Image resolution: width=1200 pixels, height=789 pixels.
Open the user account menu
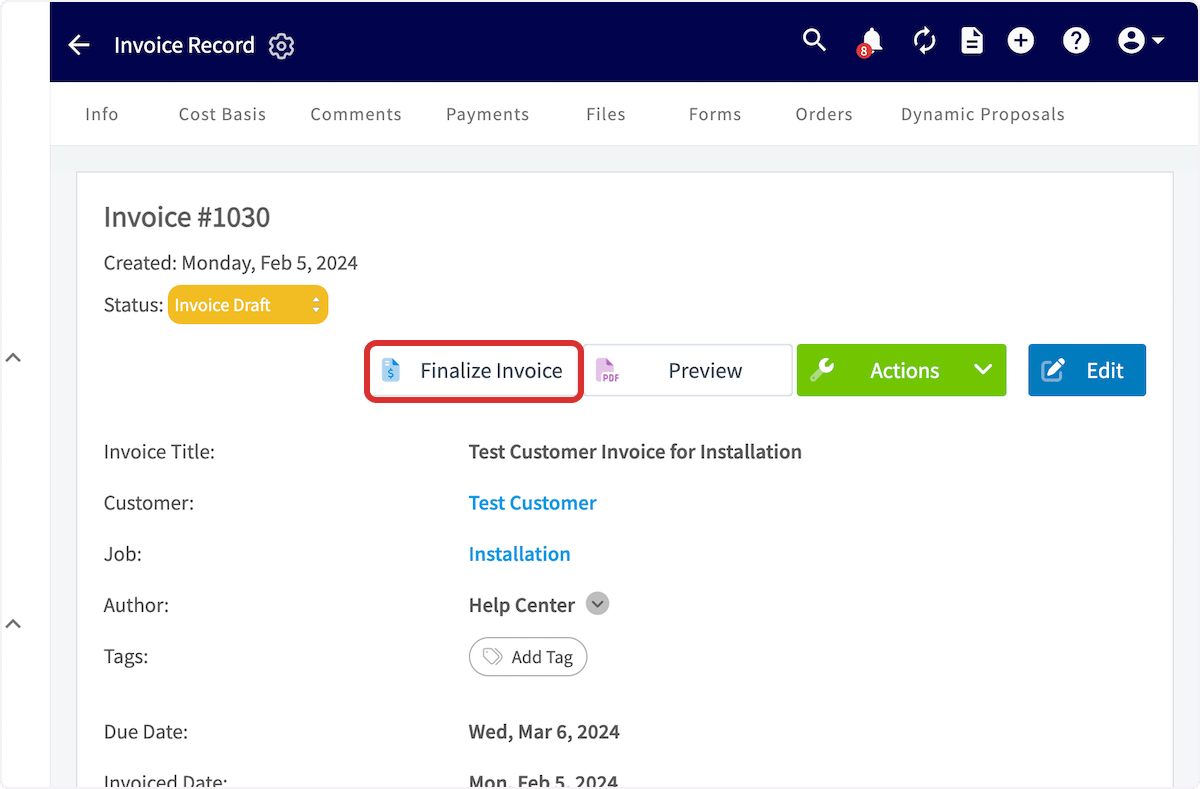1141,41
